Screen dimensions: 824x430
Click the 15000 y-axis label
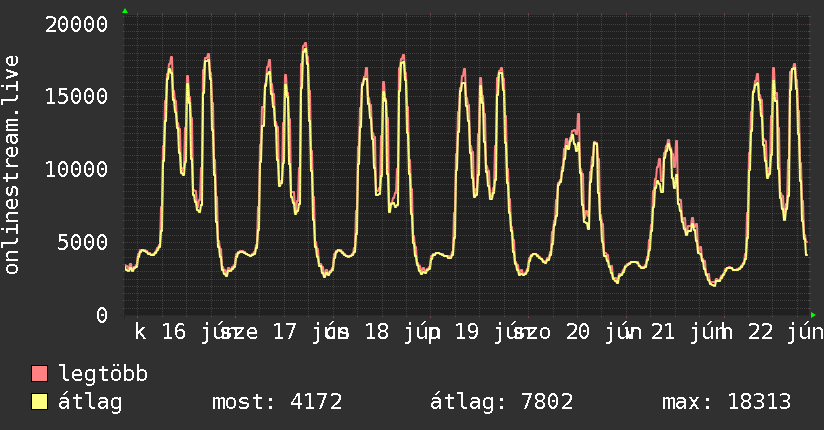[x=76, y=96]
